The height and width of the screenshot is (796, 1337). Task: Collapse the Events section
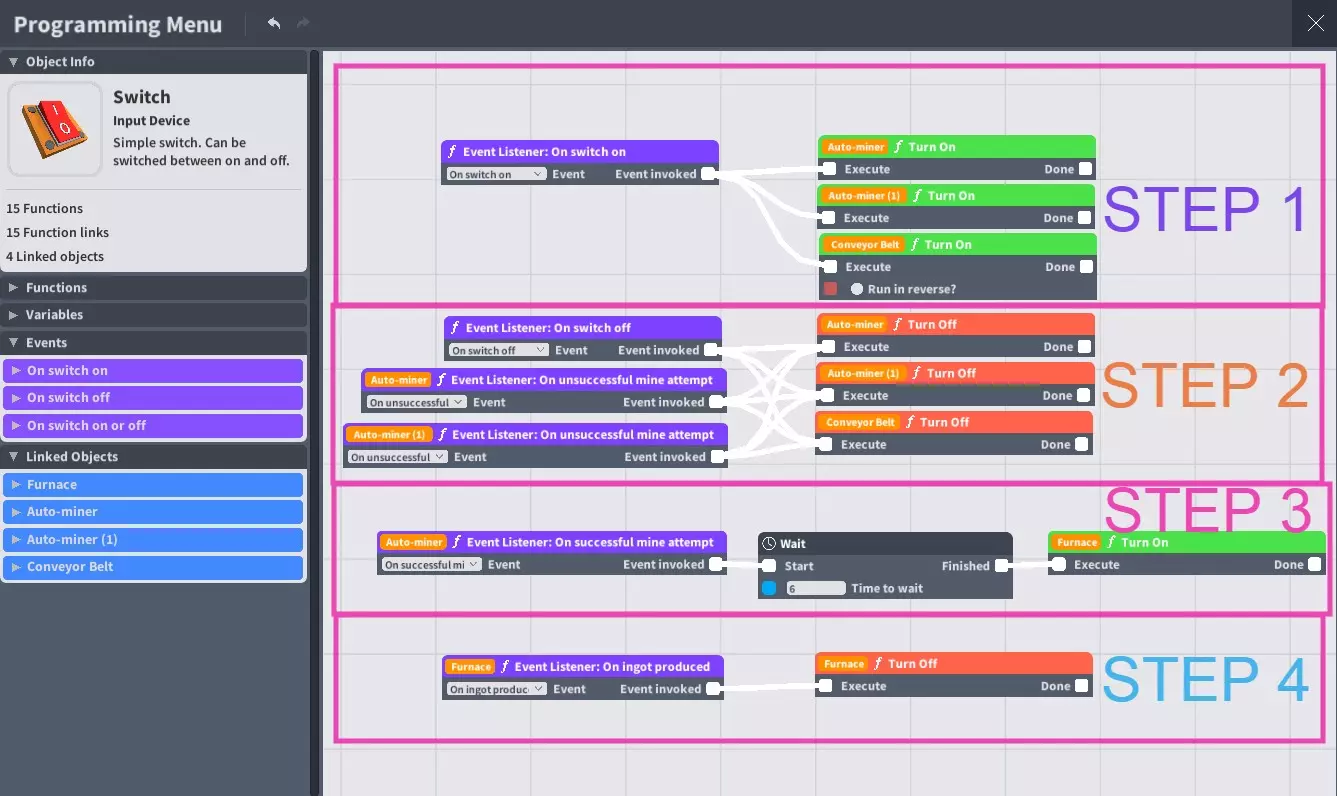coord(14,343)
